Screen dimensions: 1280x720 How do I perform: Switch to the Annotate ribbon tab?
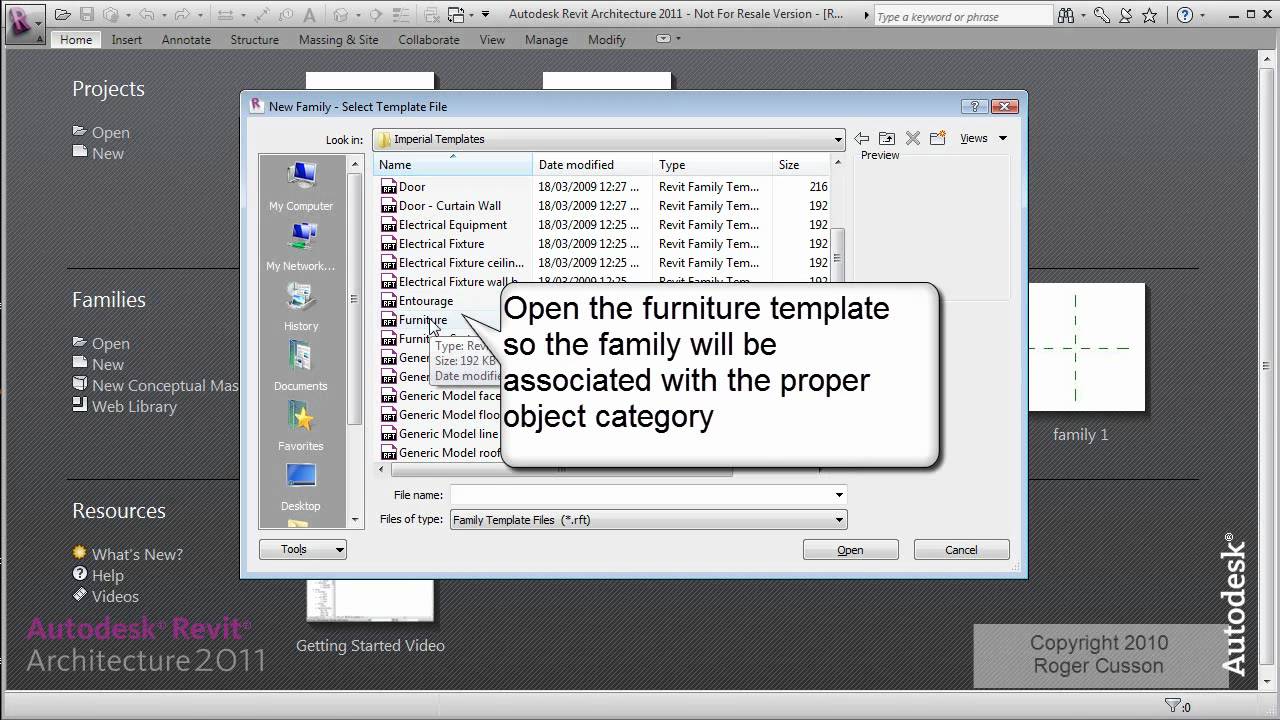(x=186, y=40)
